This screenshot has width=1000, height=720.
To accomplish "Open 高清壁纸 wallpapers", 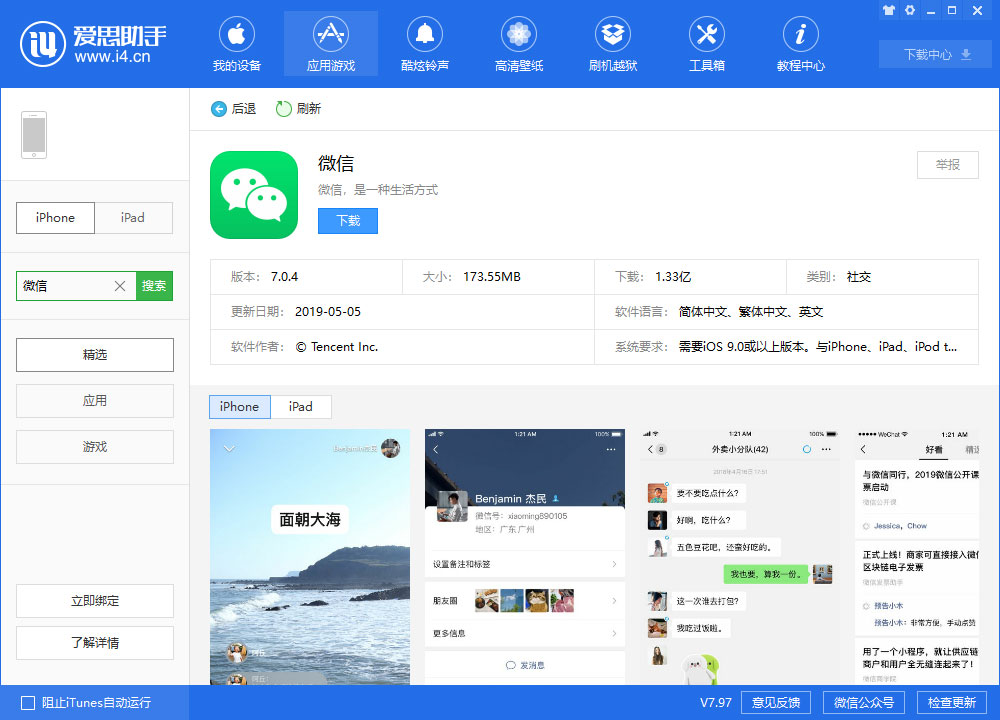I will point(518,43).
